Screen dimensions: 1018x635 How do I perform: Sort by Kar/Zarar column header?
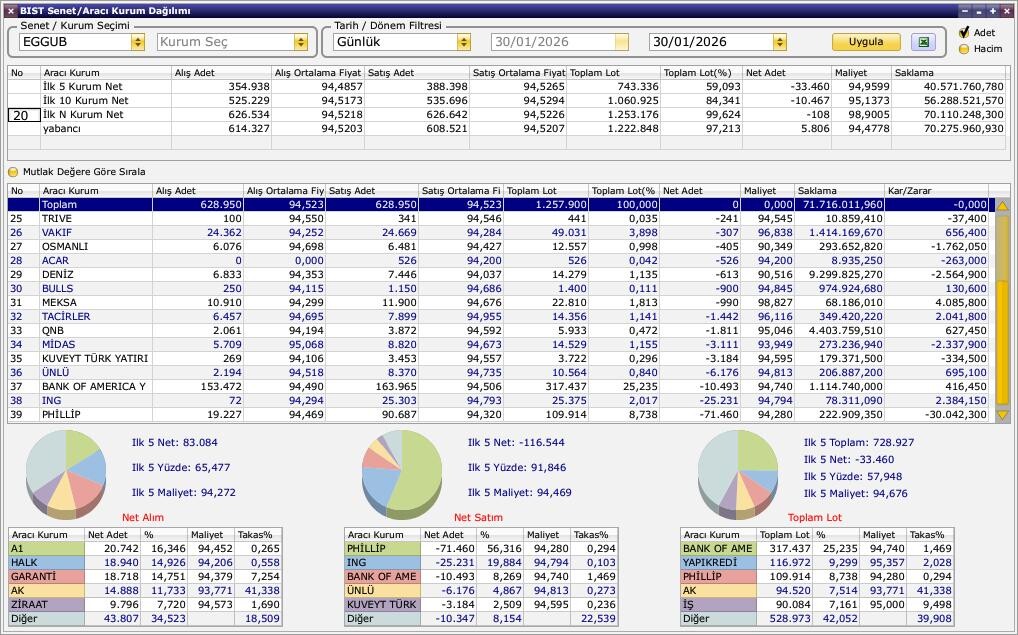click(936, 191)
